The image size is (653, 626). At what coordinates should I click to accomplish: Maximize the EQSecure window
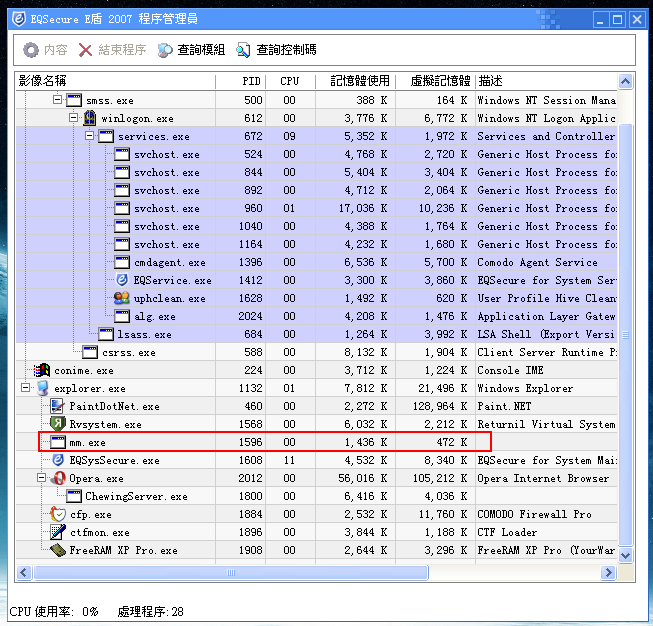pyautogui.click(x=618, y=19)
